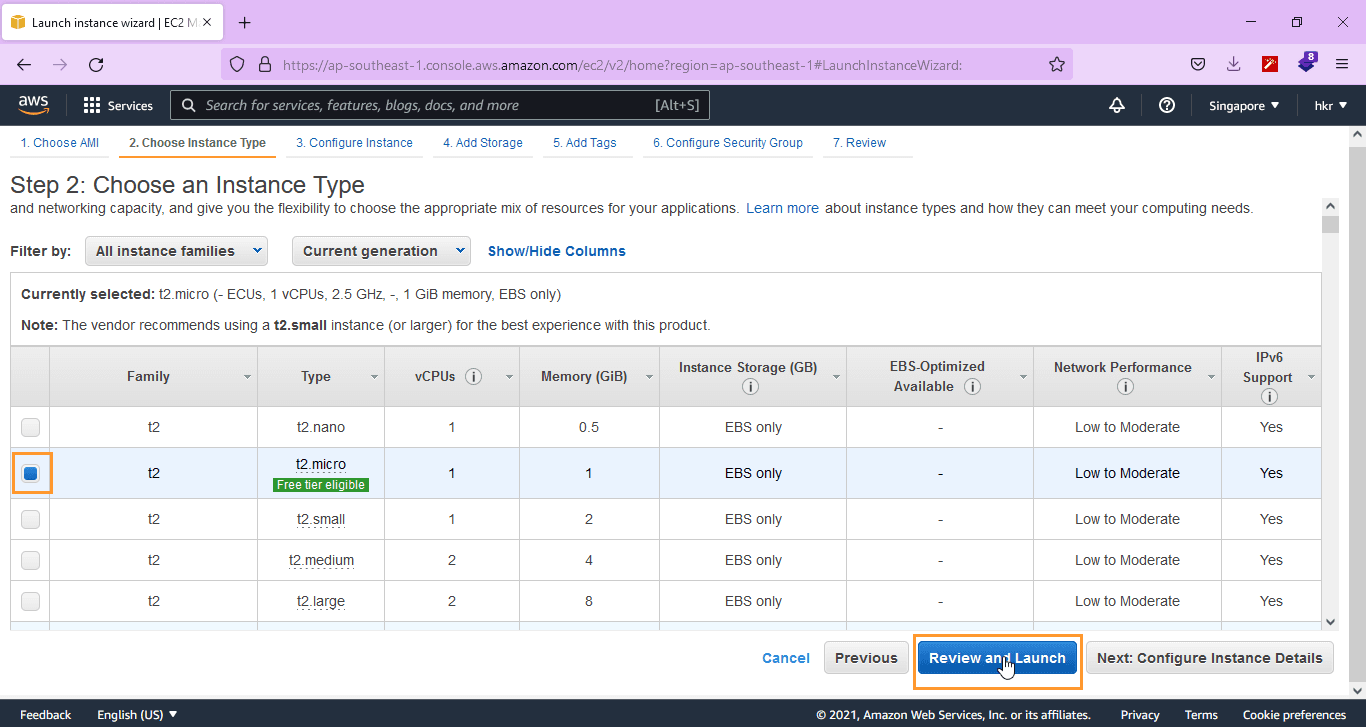
Task: Open the Services grid menu
Action: pyautogui.click(x=118, y=105)
